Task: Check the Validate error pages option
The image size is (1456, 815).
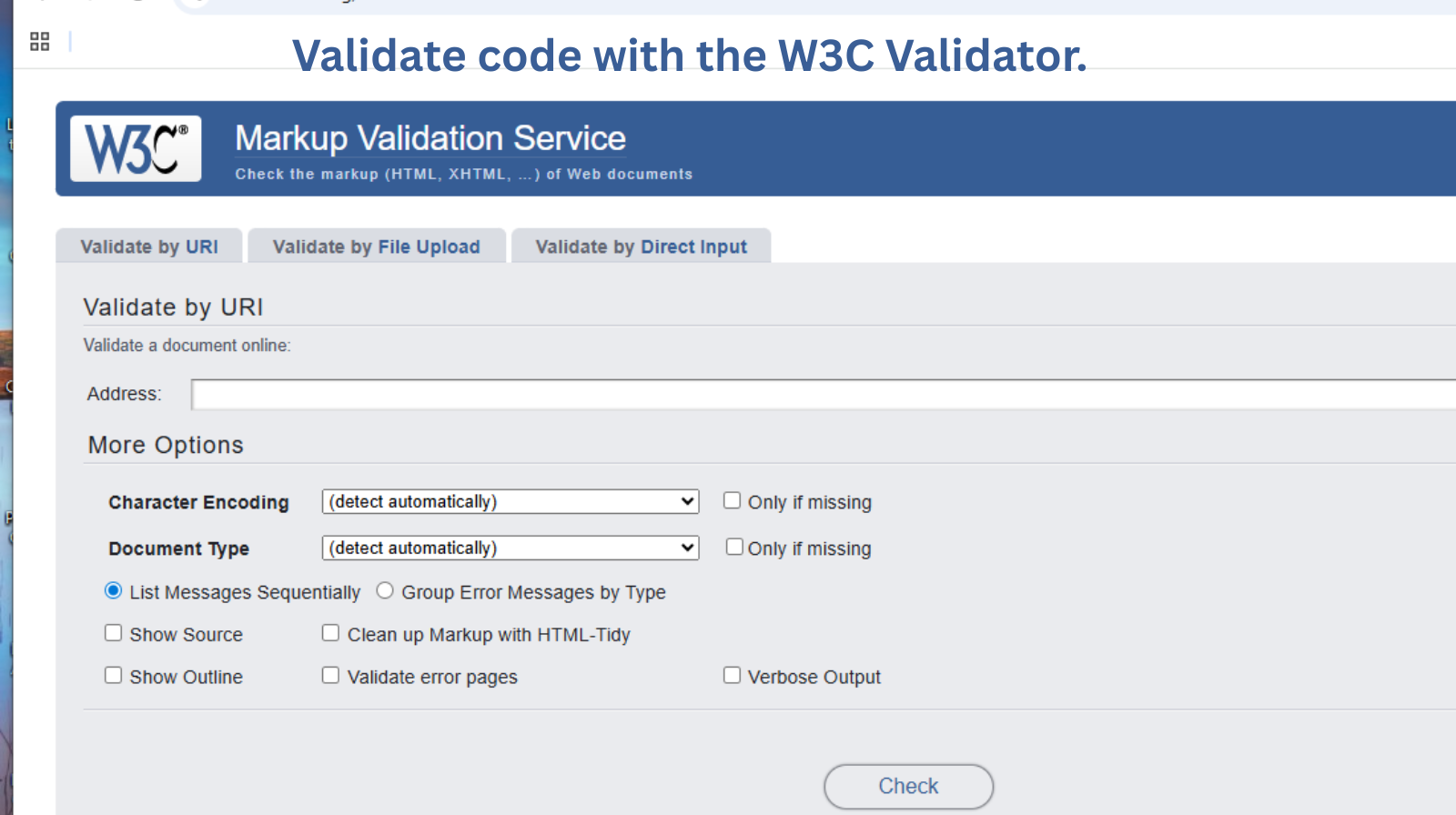Action: tap(330, 675)
